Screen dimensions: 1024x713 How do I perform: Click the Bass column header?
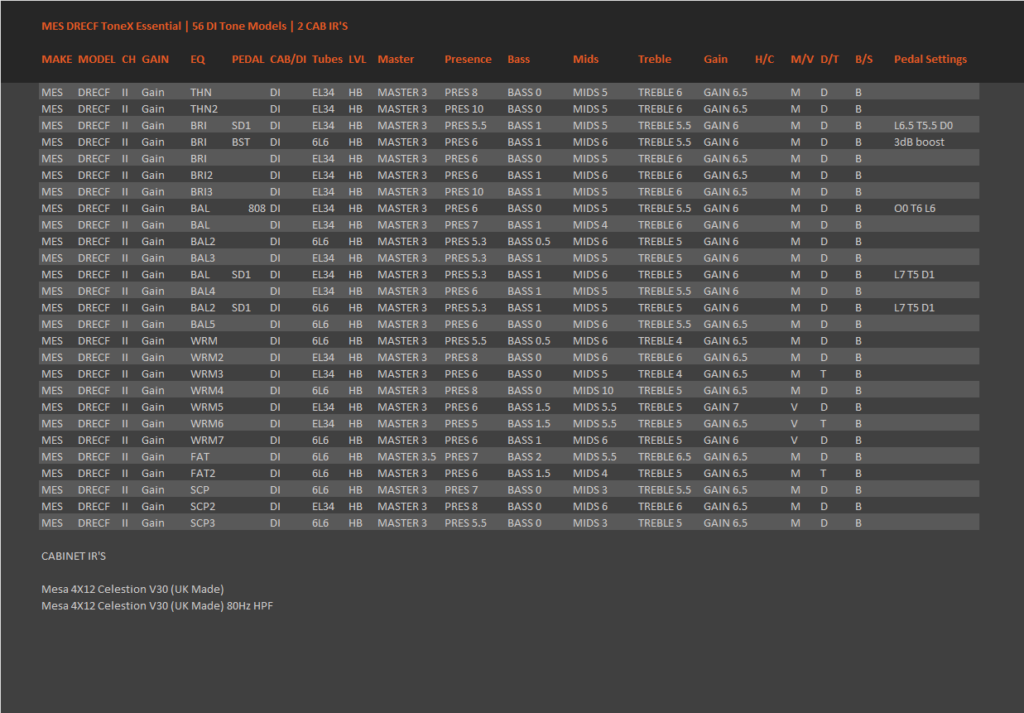519,59
